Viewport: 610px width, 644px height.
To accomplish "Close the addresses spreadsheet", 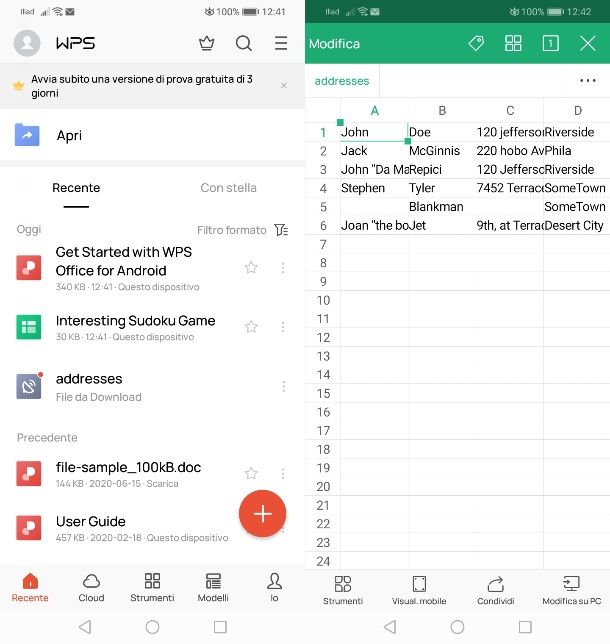I will (588, 43).
